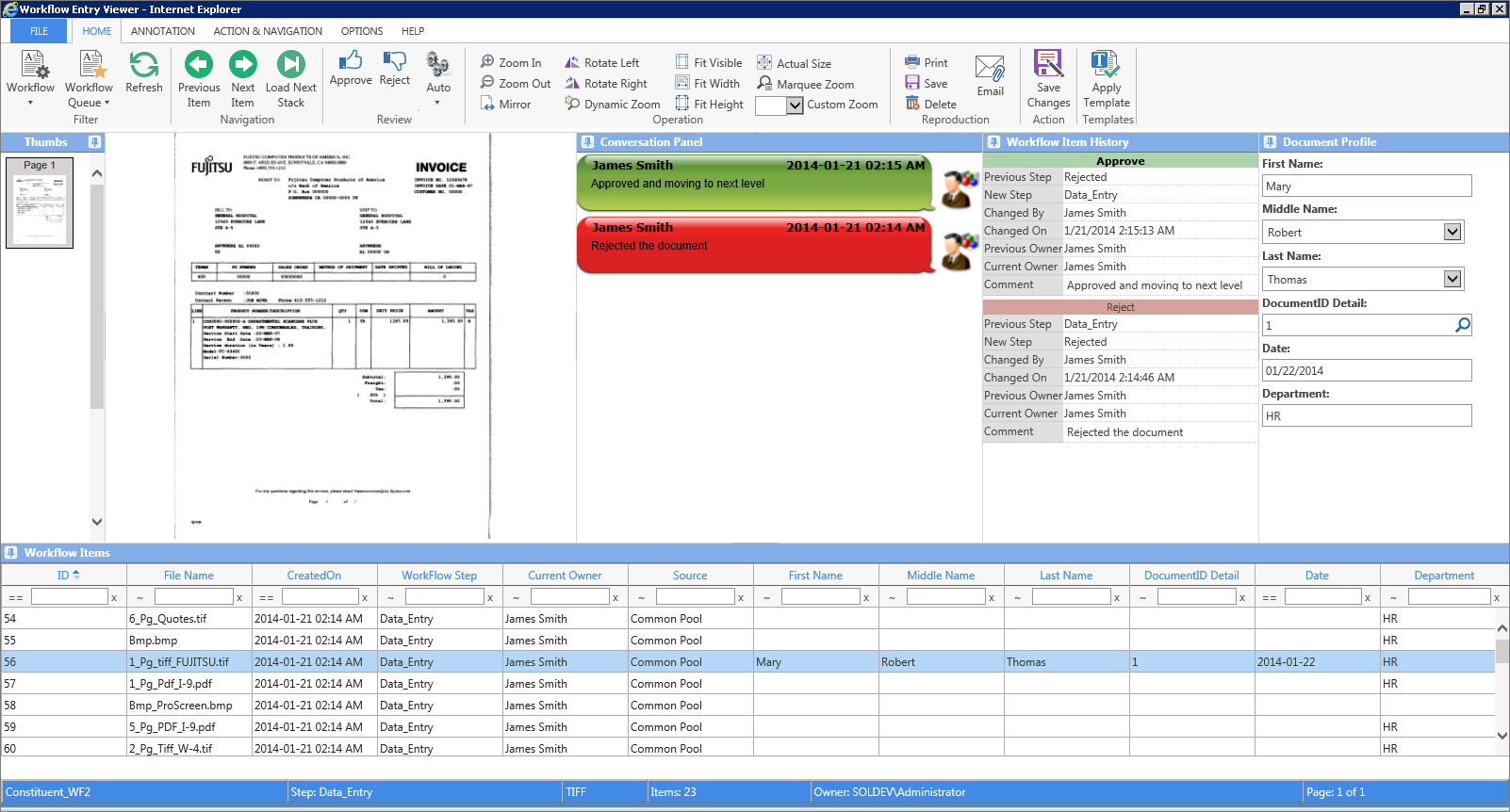The height and width of the screenshot is (812, 1510).
Task: Go to Previous Item
Action: pos(199,79)
